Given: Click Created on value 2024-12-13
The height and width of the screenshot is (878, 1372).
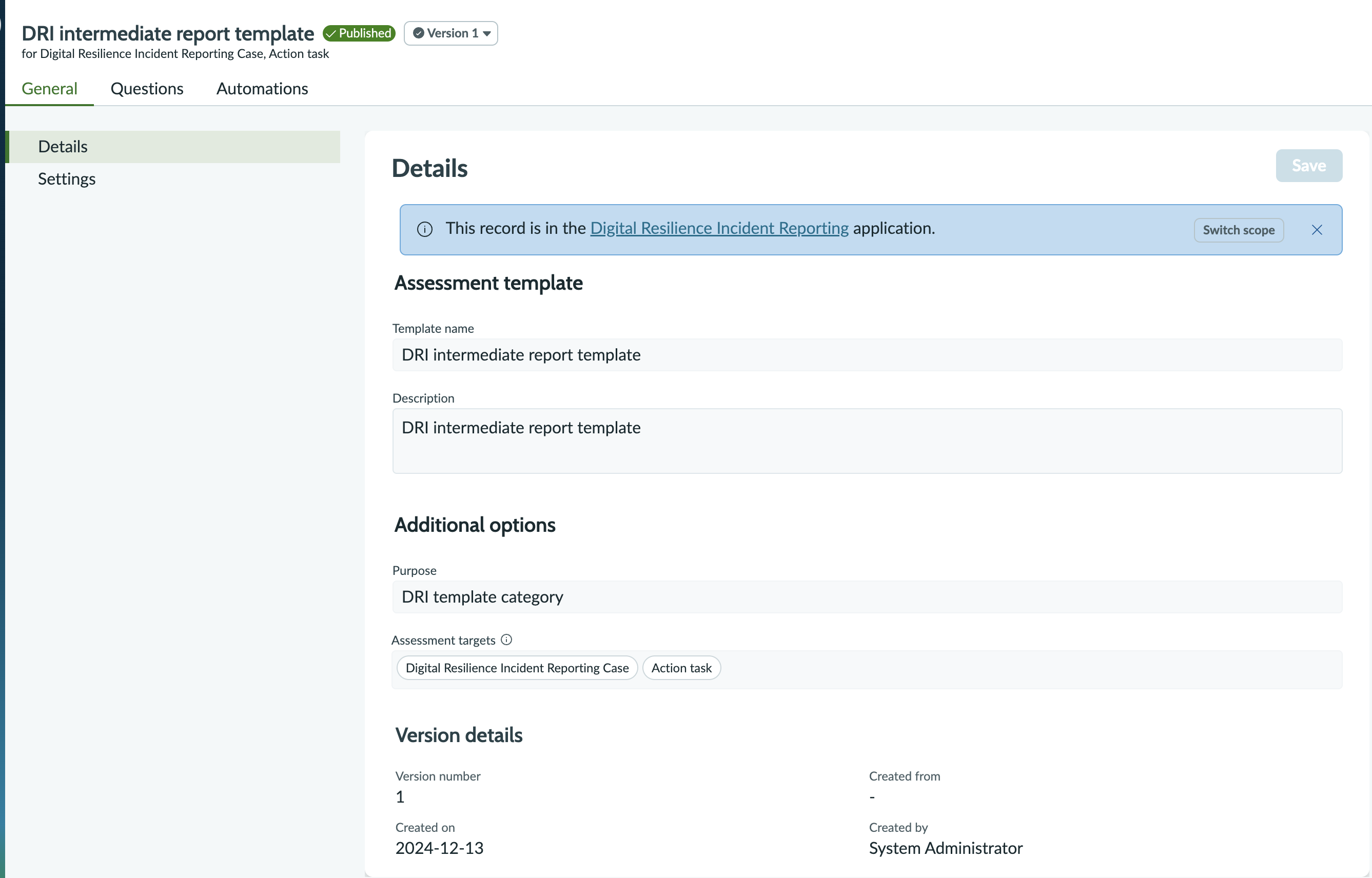Looking at the screenshot, I should coord(439,848).
